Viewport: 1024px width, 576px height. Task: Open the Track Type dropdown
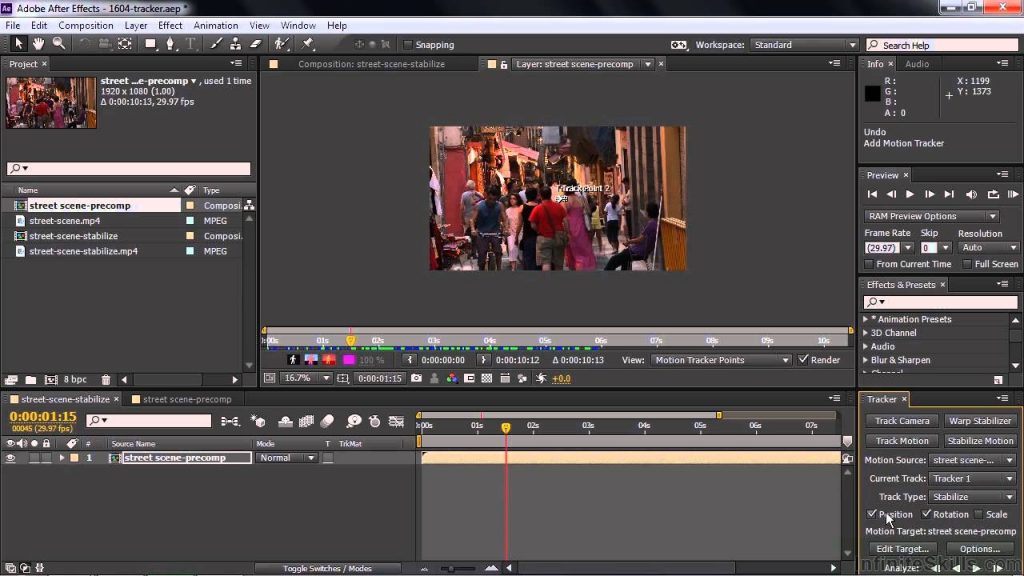972,496
